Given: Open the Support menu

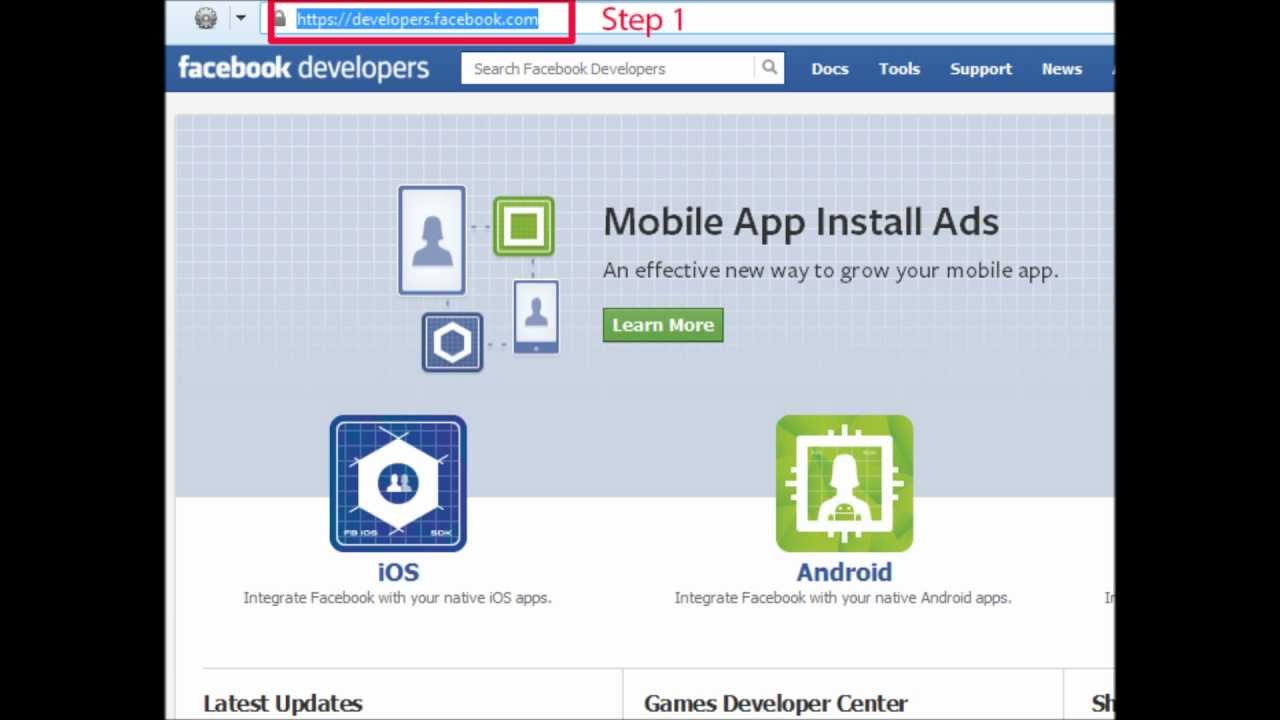Looking at the screenshot, I should pyautogui.click(x=981, y=69).
